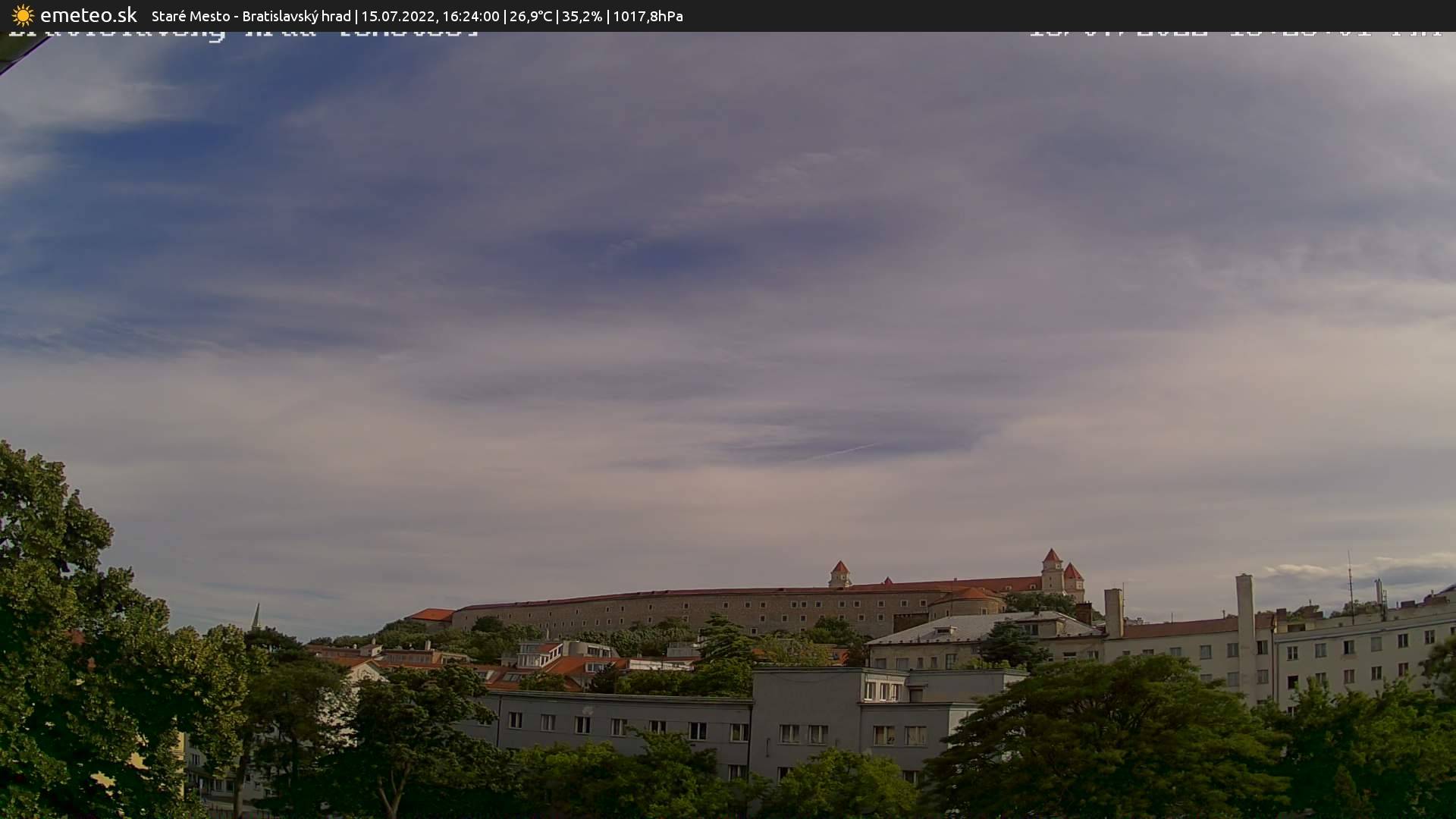Select the orange sun weather icon
The height and width of the screenshot is (819, 1456).
click(23, 14)
